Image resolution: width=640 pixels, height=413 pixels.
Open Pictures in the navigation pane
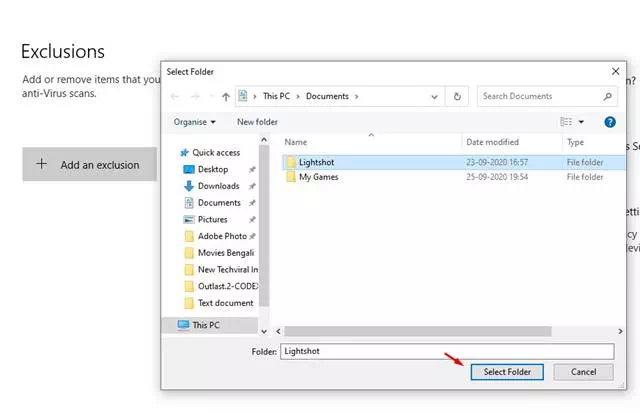[x=212, y=219]
